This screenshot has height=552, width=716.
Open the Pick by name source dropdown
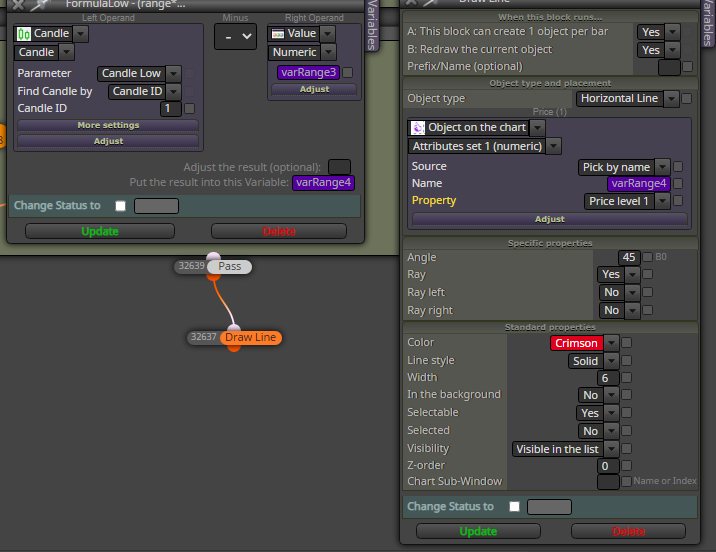[663, 167]
